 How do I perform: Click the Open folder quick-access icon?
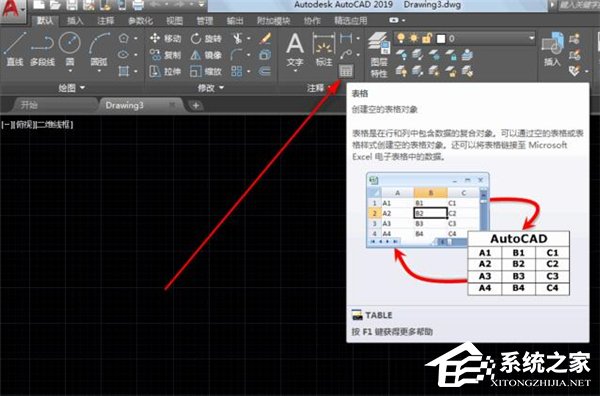55,5
